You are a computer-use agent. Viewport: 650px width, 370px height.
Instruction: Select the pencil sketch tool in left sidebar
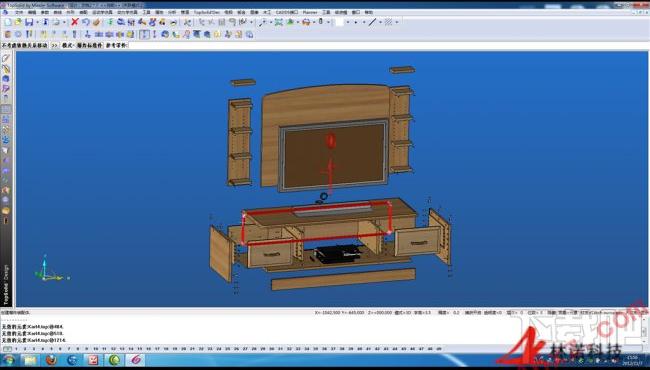[x=6, y=58]
